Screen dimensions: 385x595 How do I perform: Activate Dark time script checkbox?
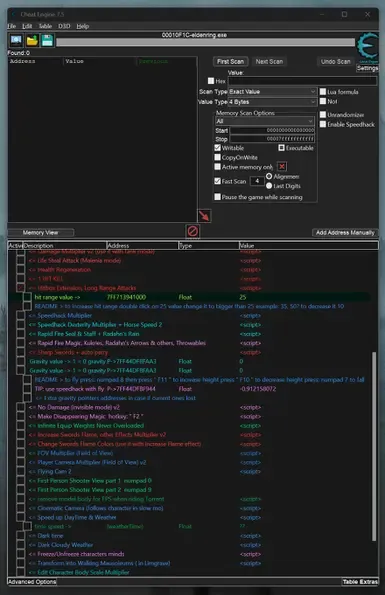[20, 535]
